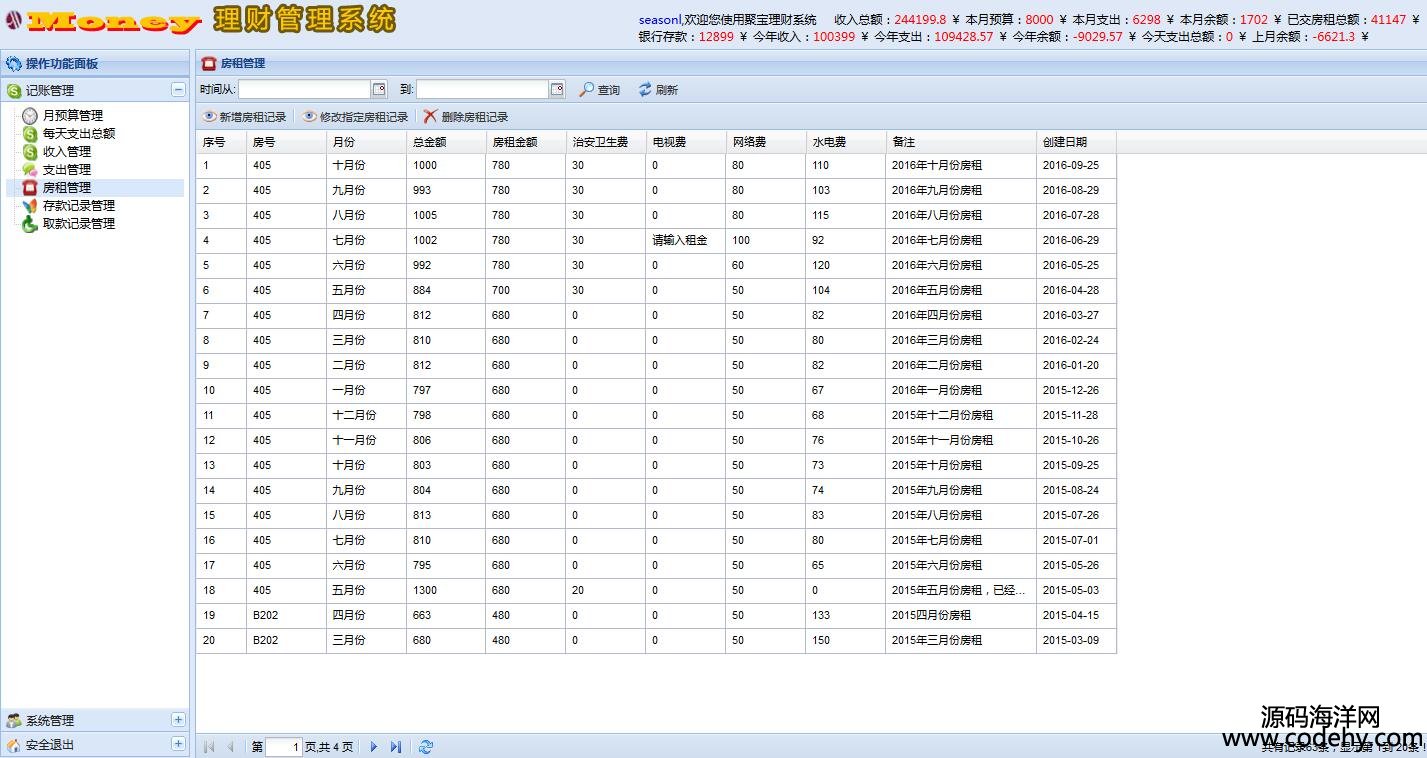Image resolution: width=1427 pixels, height=758 pixels.
Task: Select 支出管理 in the sidebar tree
Action: (x=66, y=170)
